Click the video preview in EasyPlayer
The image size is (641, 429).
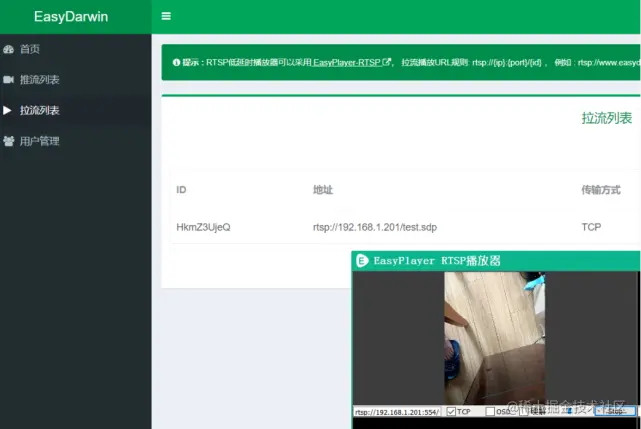click(495, 338)
